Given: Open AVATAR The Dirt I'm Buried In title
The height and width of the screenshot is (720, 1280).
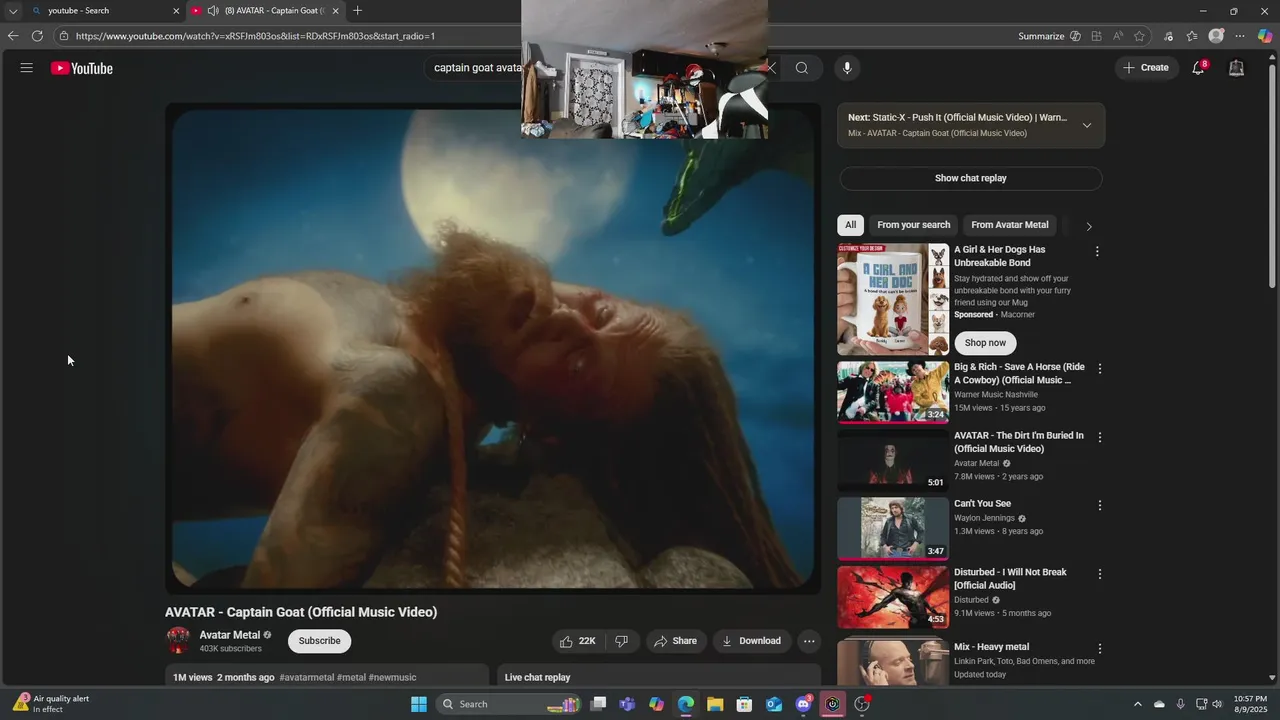Looking at the screenshot, I should 1019,442.
